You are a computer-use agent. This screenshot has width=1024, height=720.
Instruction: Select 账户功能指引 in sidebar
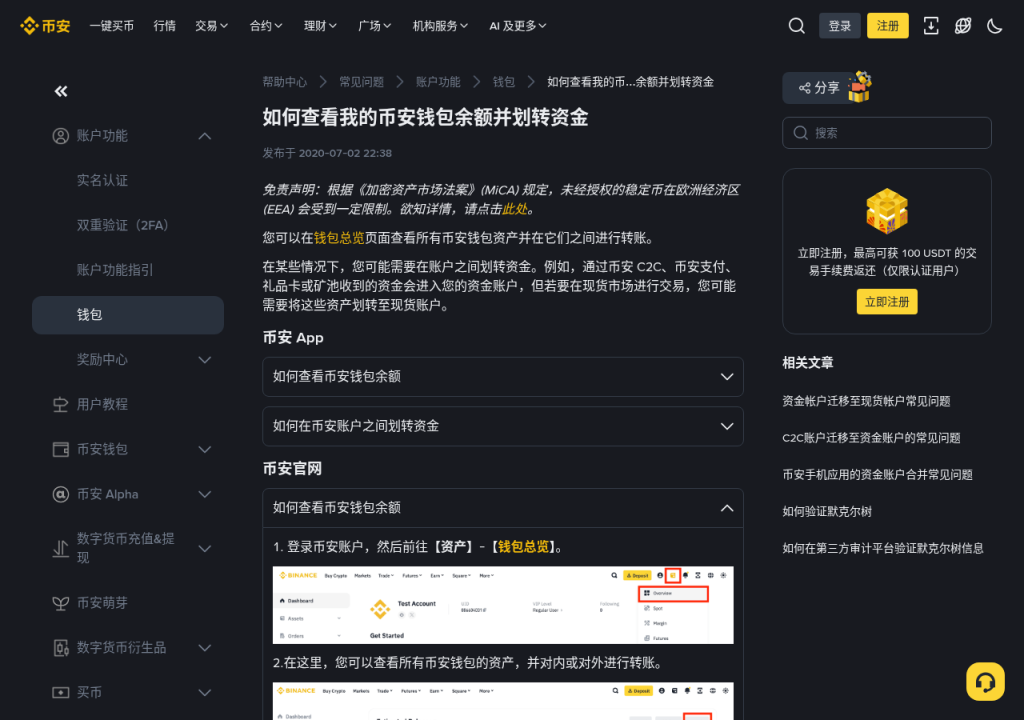click(x=115, y=270)
